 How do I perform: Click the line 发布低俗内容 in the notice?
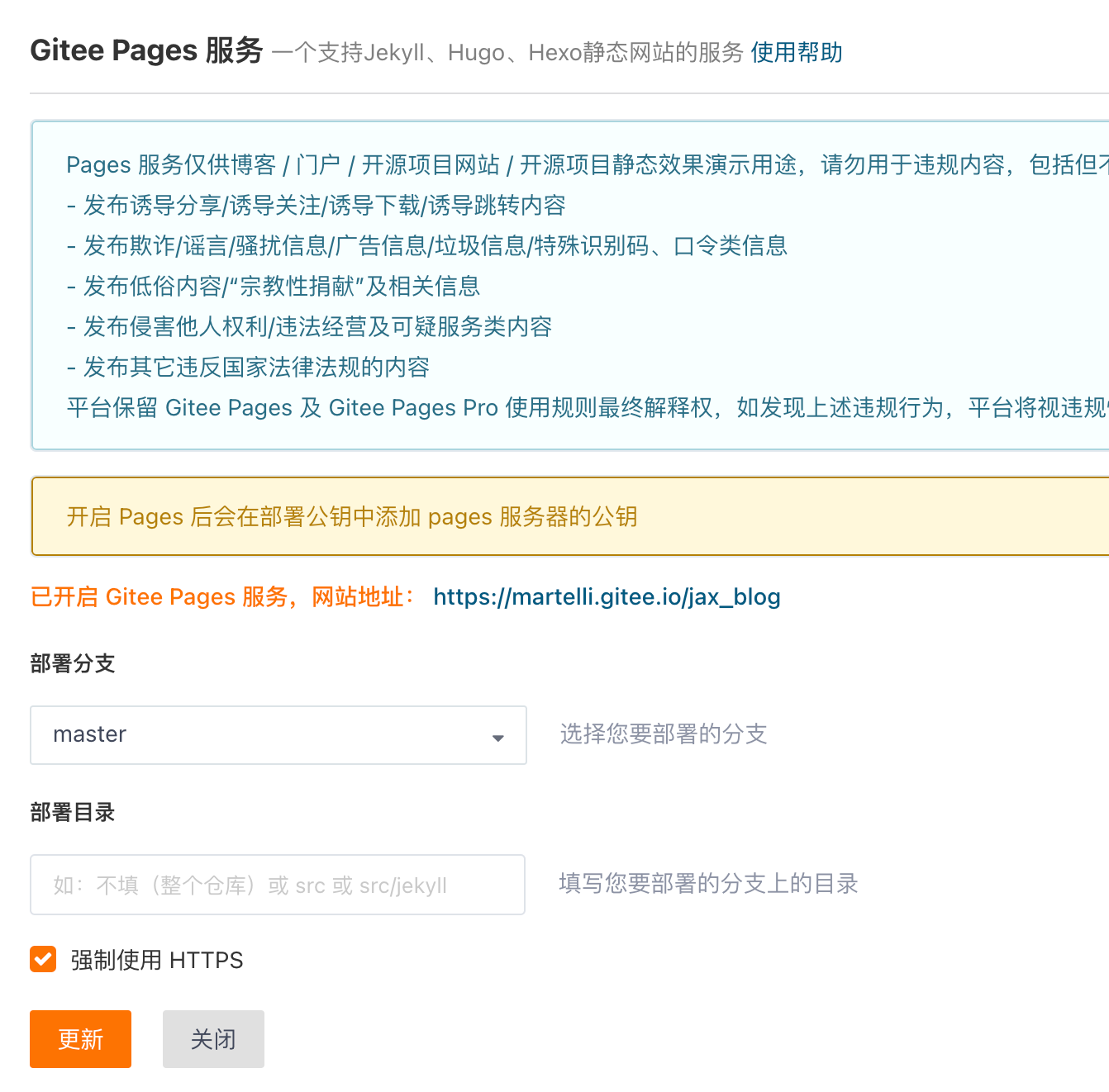(274, 286)
